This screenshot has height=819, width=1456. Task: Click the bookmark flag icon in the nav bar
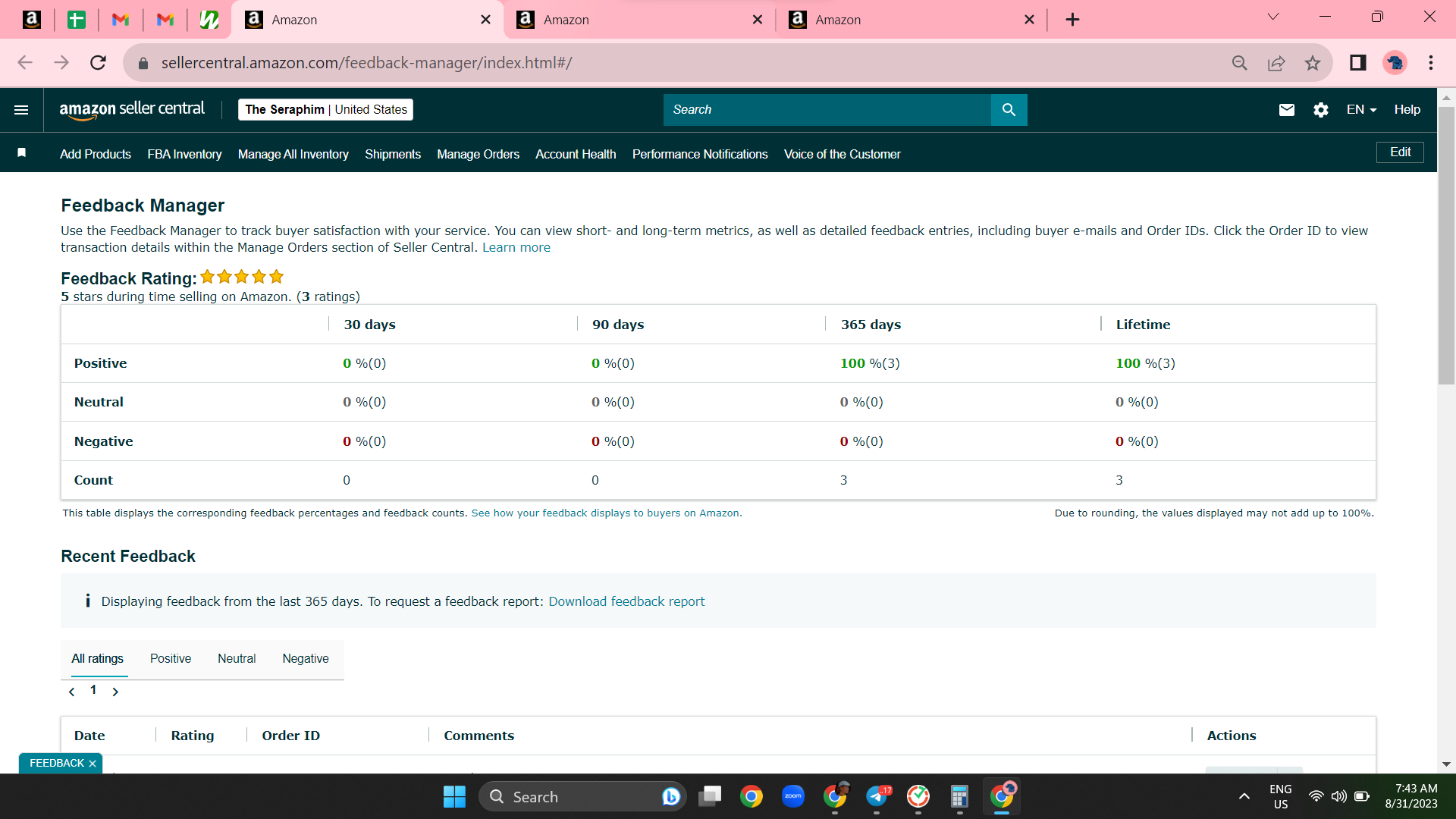point(22,153)
